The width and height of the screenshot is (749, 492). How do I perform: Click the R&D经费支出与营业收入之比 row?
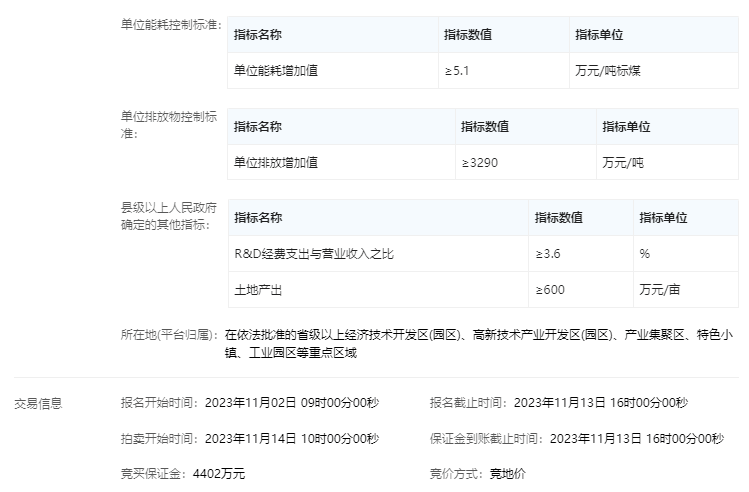pyautogui.click(x=314, y=254)
